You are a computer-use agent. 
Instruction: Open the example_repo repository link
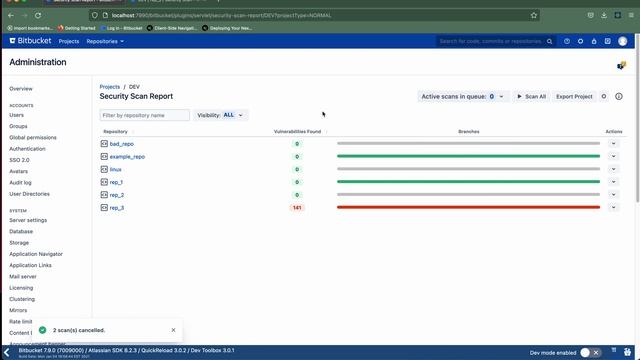[127, 156]
